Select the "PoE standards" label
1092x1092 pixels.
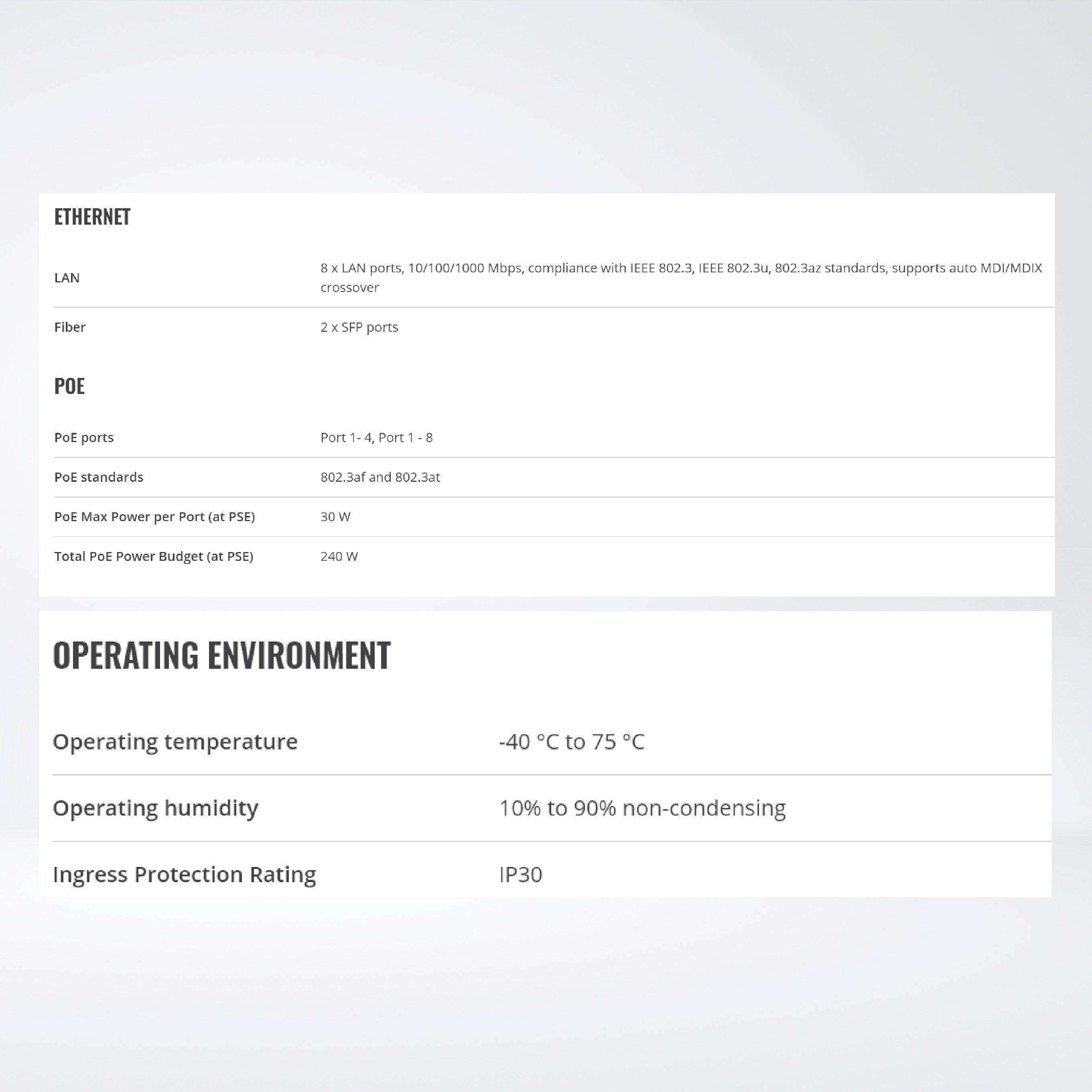pos(99,477)
